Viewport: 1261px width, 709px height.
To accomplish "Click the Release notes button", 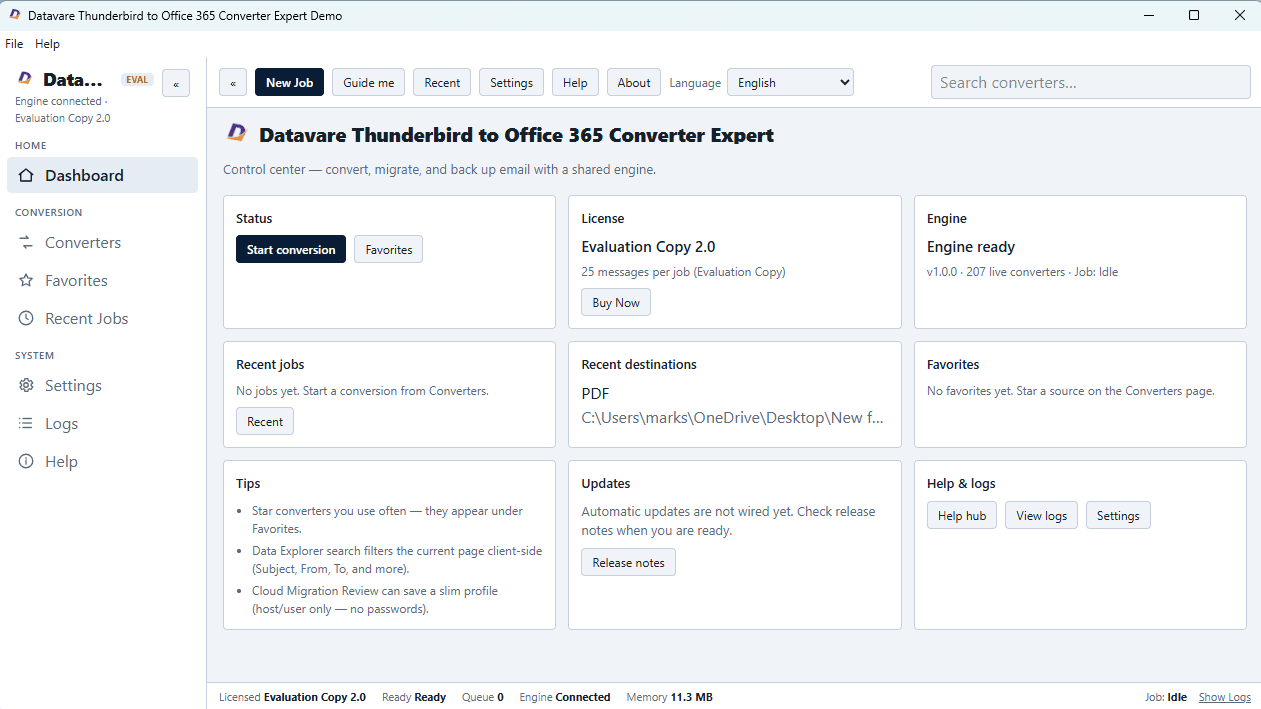I will [x=629, y=562].
